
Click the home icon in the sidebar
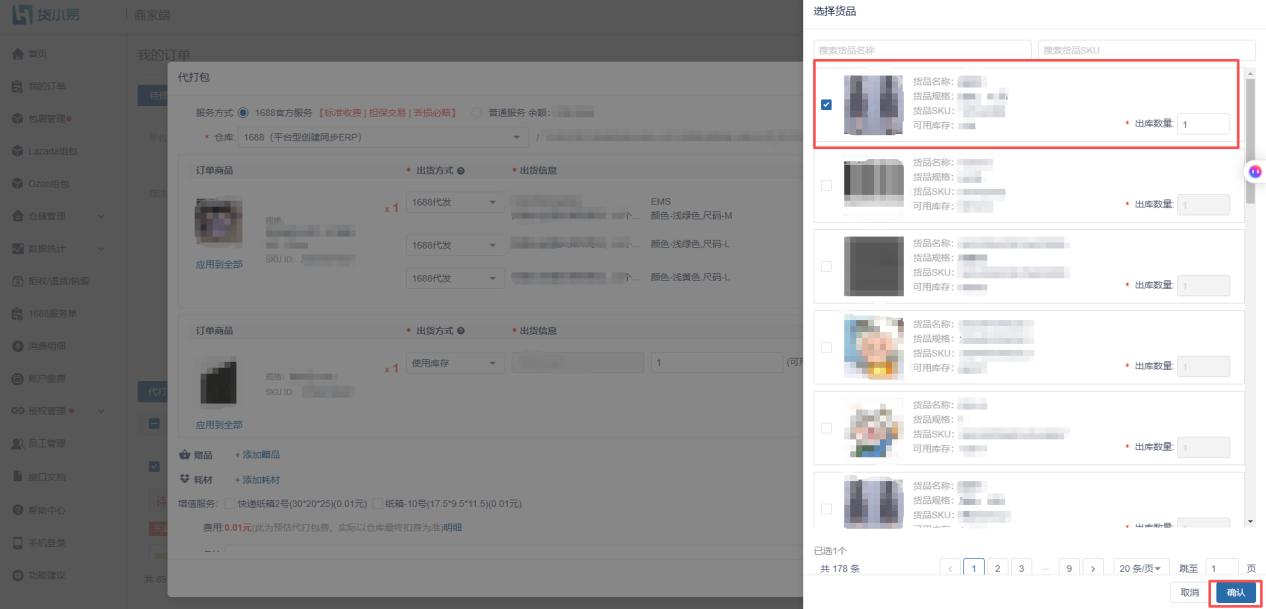(17, 53)
